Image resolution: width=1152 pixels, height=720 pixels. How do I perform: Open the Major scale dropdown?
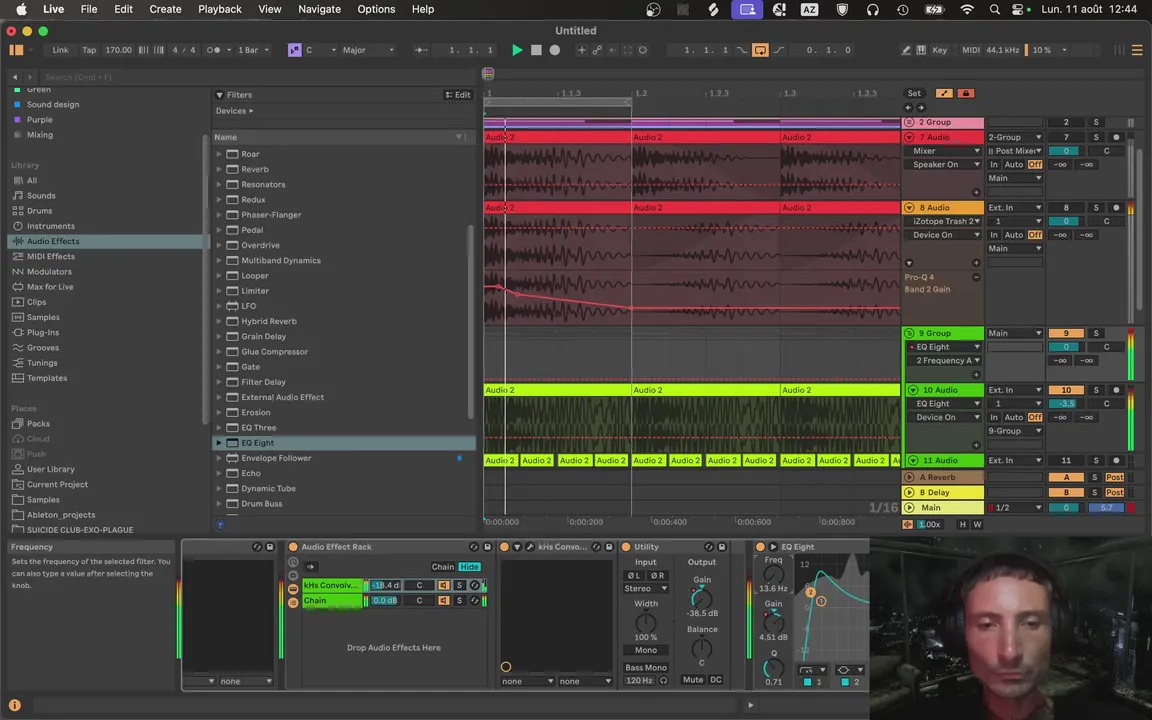tap(368, 50)
